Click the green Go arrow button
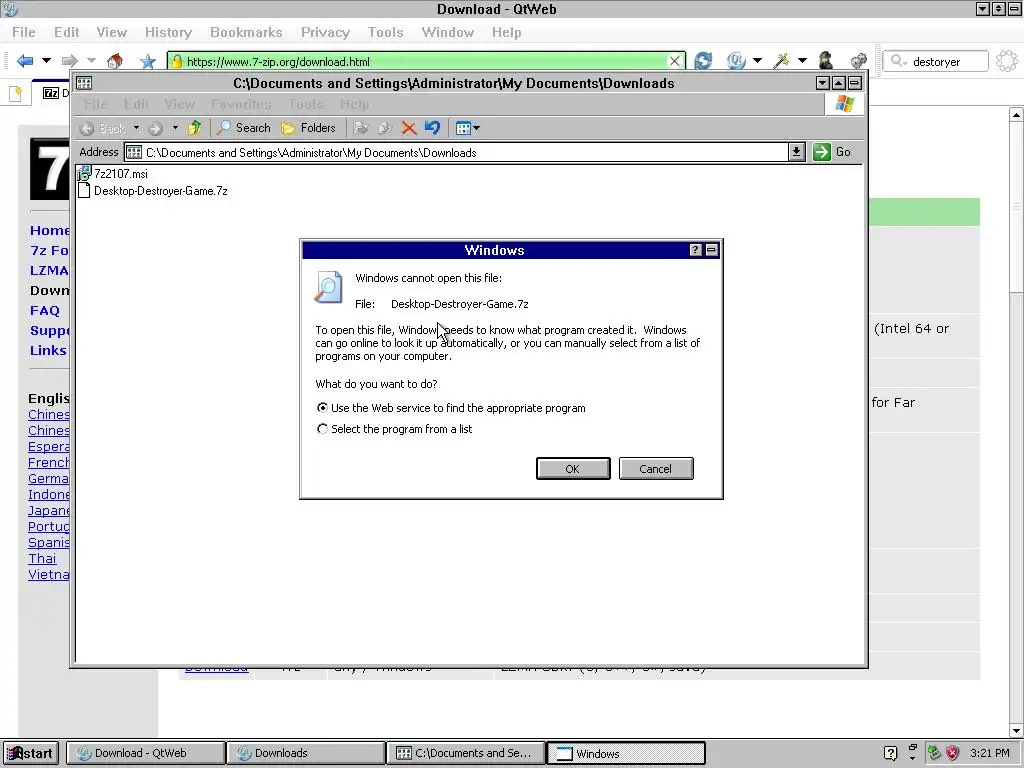Viewport: 1024px width, 768px height. coord(822,152)
